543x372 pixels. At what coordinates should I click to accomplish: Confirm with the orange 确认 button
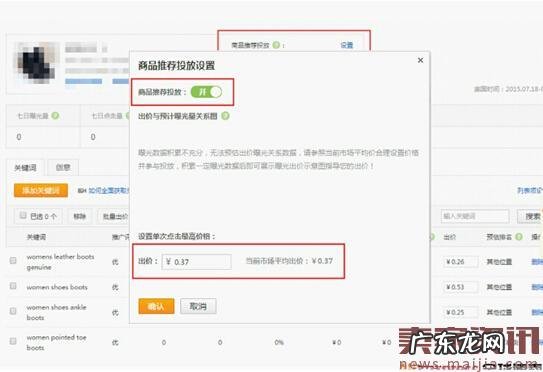tap(156, 306)
